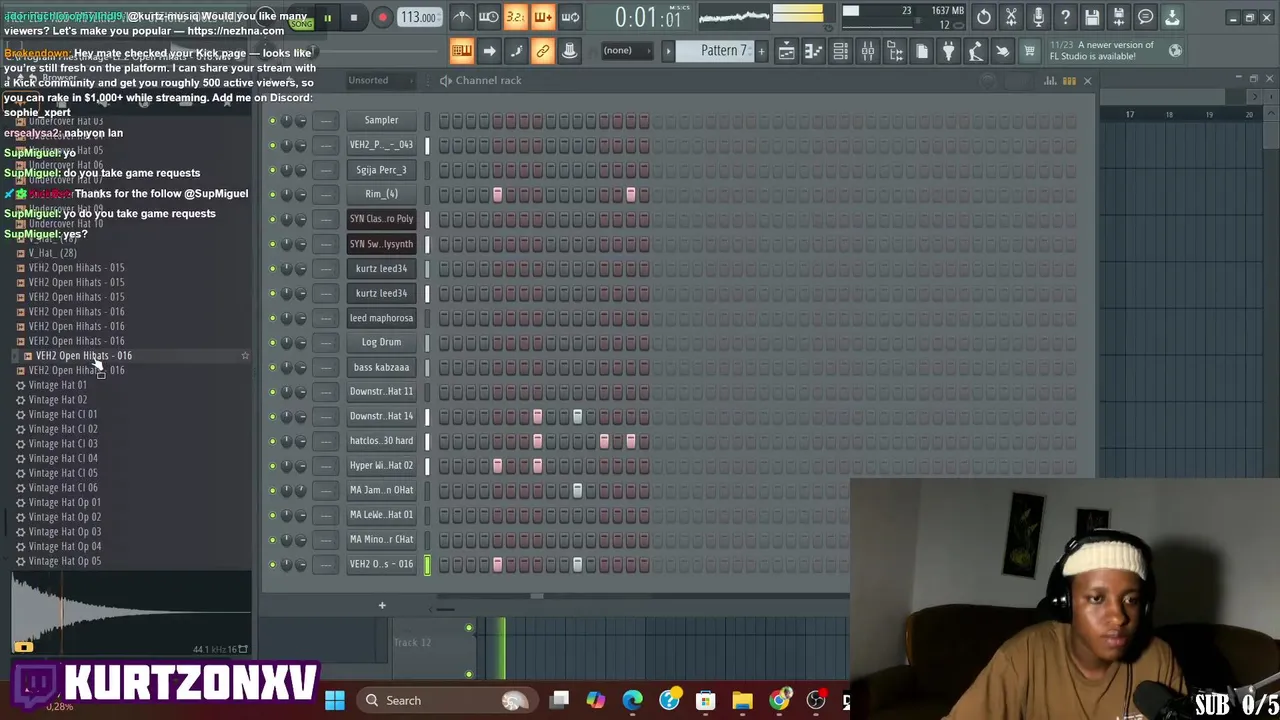Click the red record button
Image resolution: width=1280 pixels, height=720 pixels.
tap(382, 17)
